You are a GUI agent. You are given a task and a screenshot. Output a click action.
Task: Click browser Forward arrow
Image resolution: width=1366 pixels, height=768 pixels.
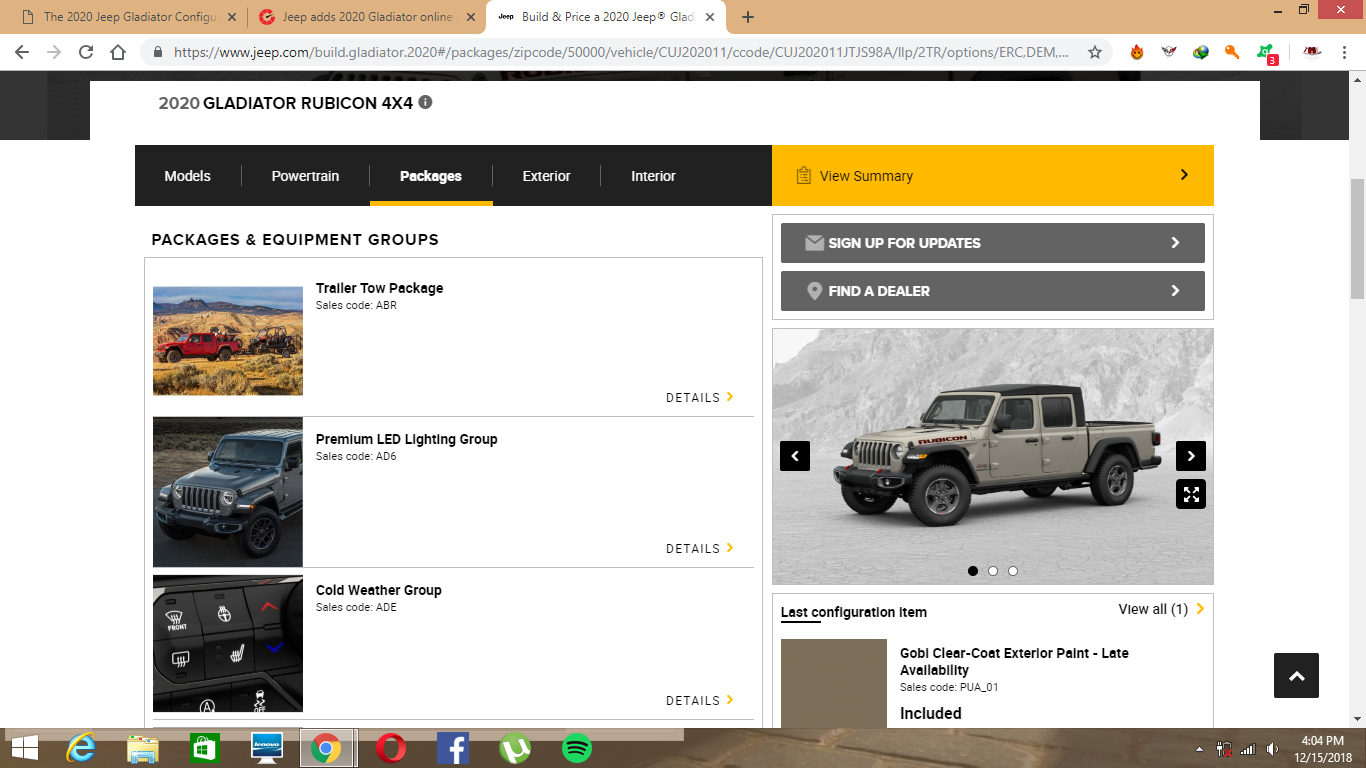[54, 52]
